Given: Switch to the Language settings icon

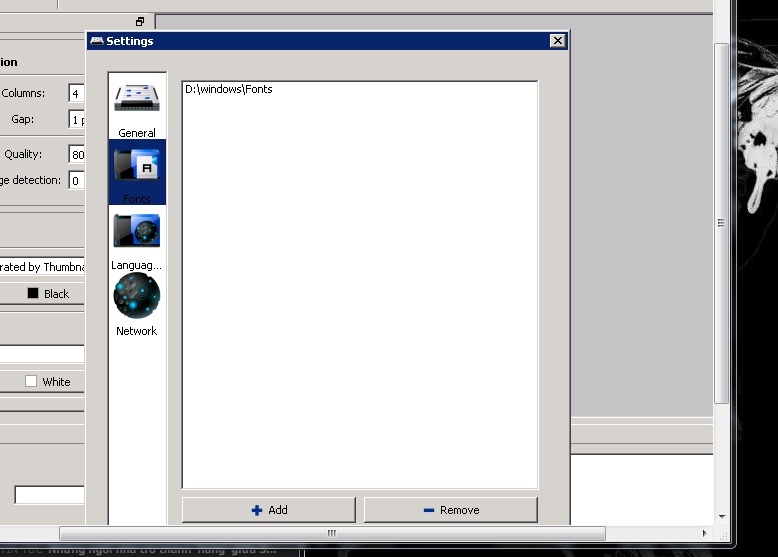Looking at the screenshot, I should coord(137,231).
